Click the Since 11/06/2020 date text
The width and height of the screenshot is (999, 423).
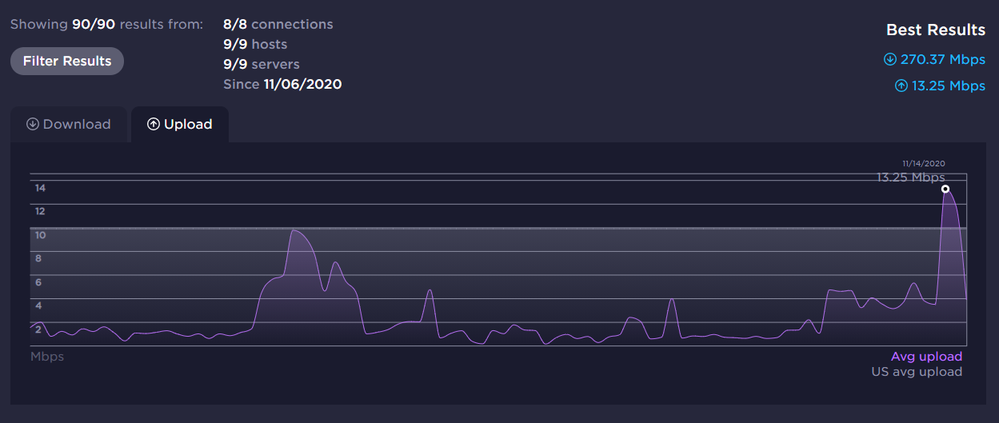(282, 84)
